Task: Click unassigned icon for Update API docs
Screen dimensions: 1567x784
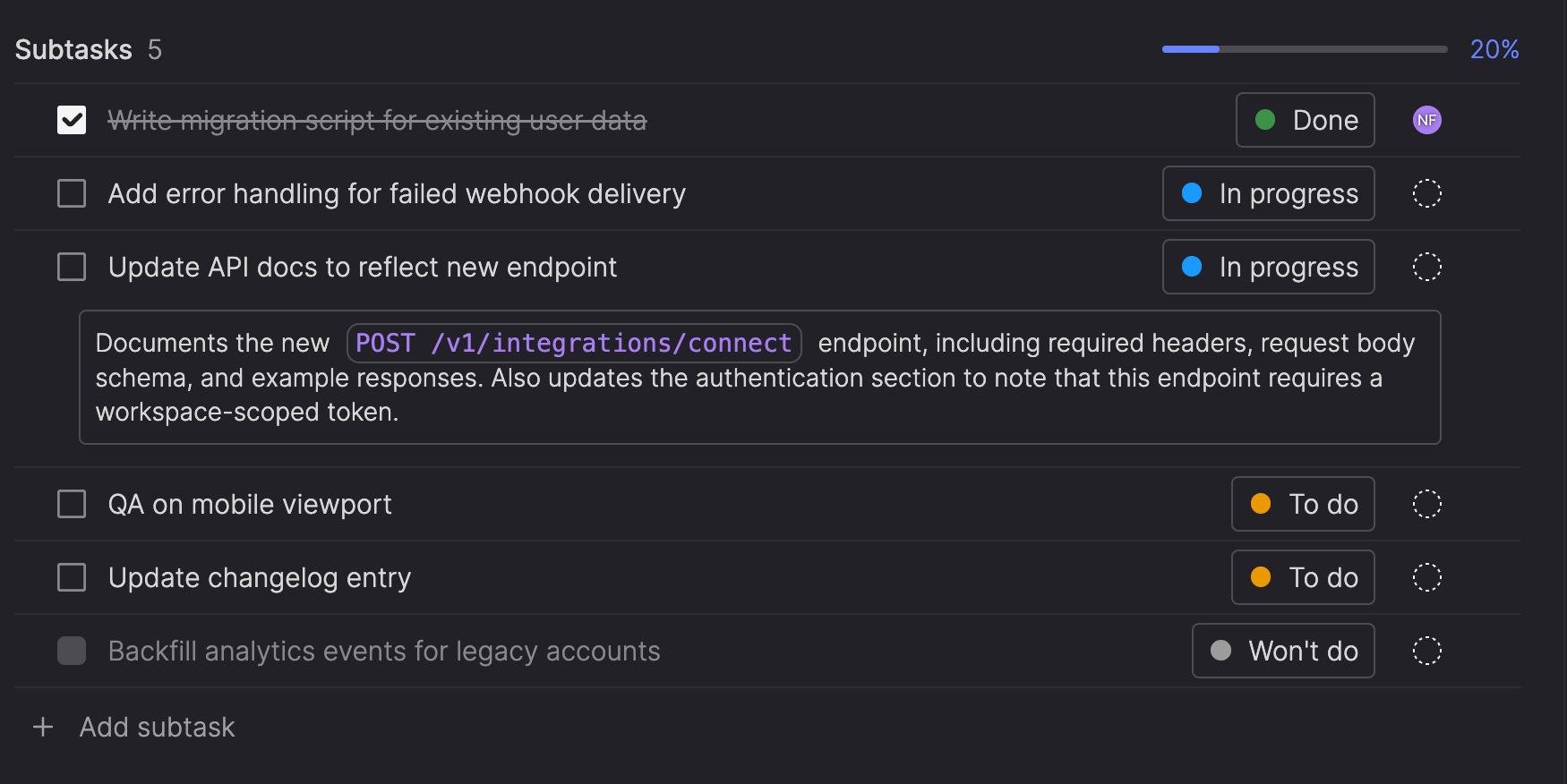Action: point(1426,267)
